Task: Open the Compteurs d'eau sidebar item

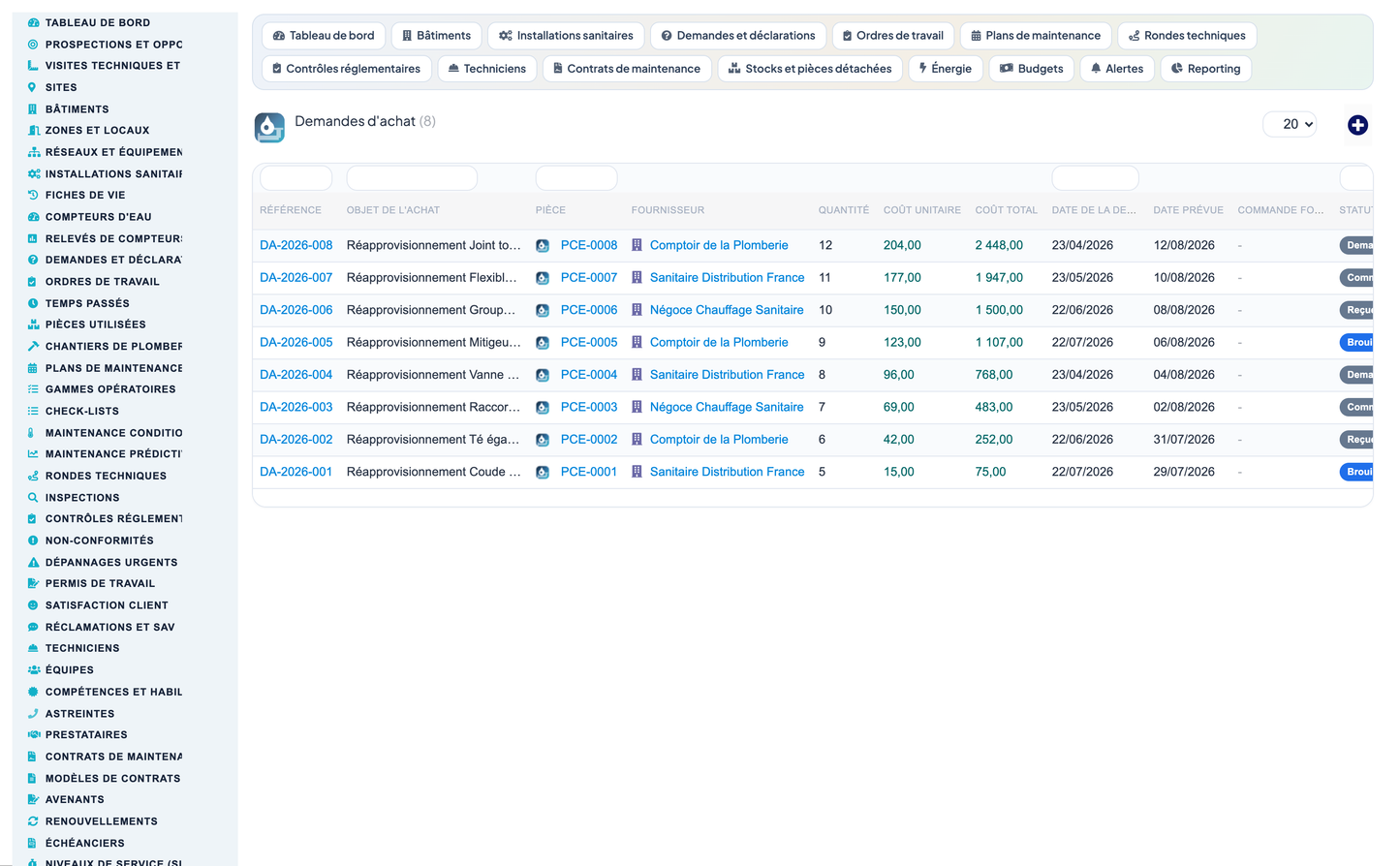Action: pos(98,217)
